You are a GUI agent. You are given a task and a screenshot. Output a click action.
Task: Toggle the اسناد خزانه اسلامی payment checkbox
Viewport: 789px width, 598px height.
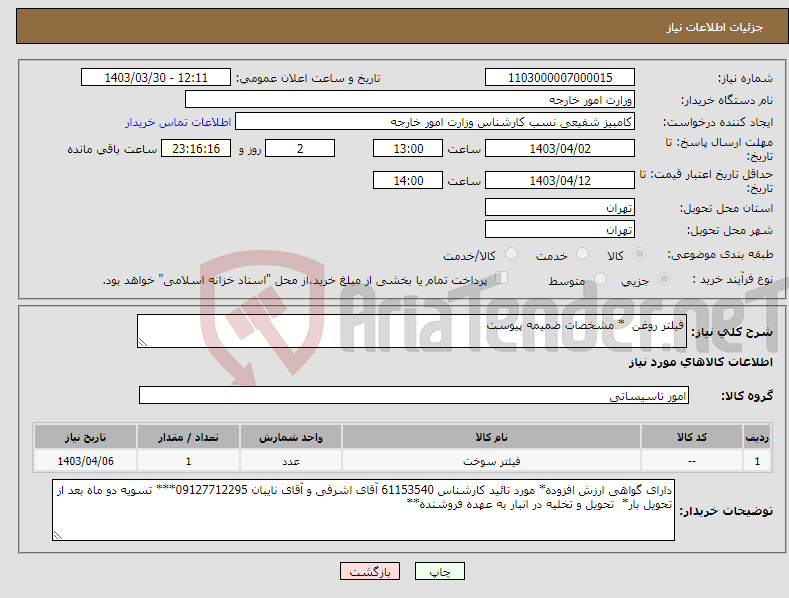[502, 278]
